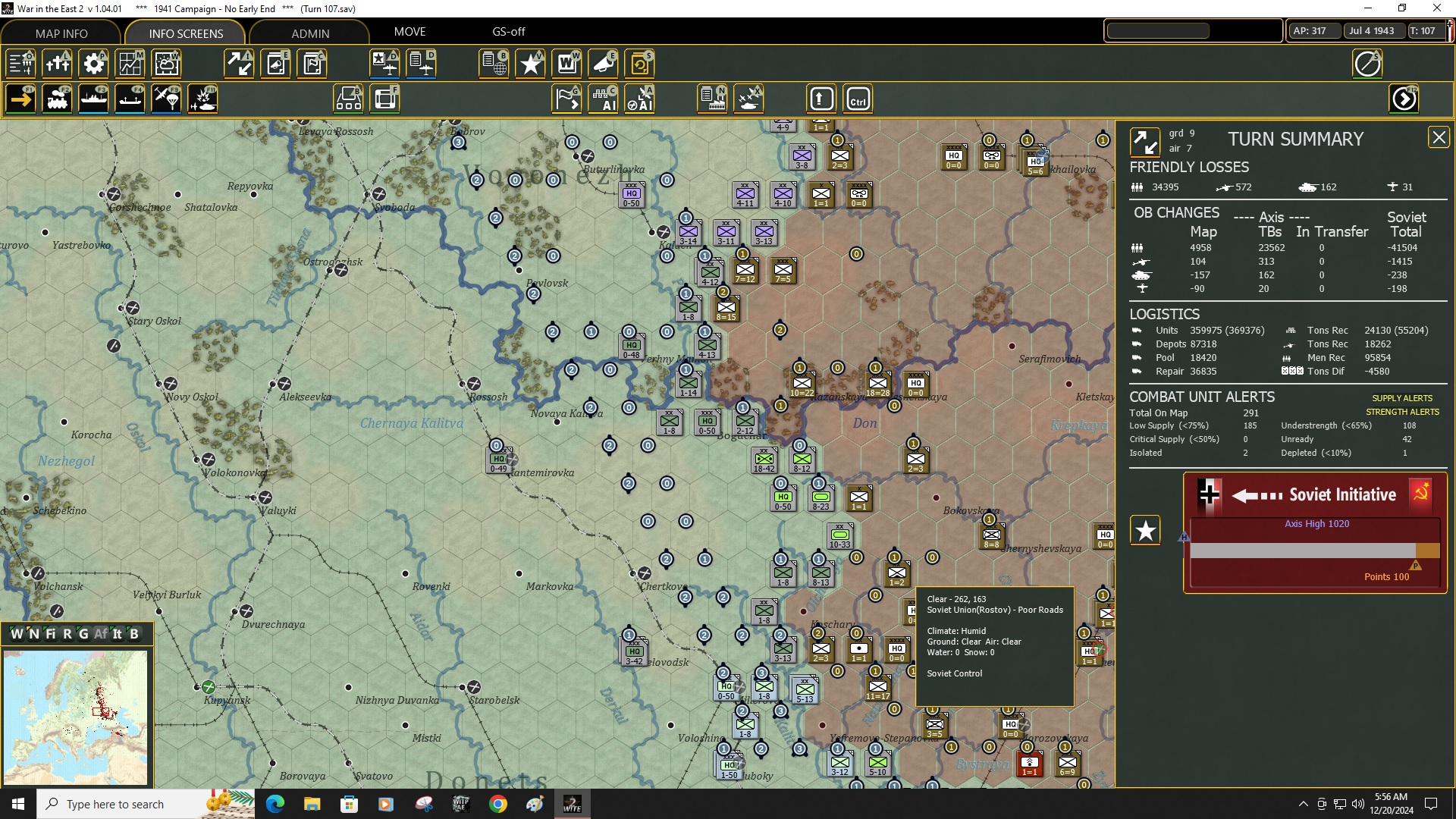Toggle the Ctrl key lock button
The width and height of the screenshot is (1456, 819).
coord(858,99)
